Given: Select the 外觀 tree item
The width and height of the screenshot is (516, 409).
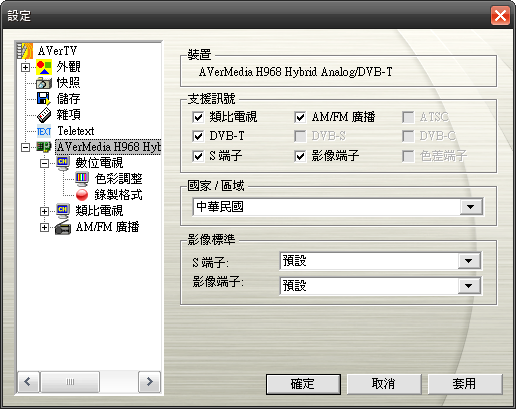Looking at the screenshot, I should (68, 67).
